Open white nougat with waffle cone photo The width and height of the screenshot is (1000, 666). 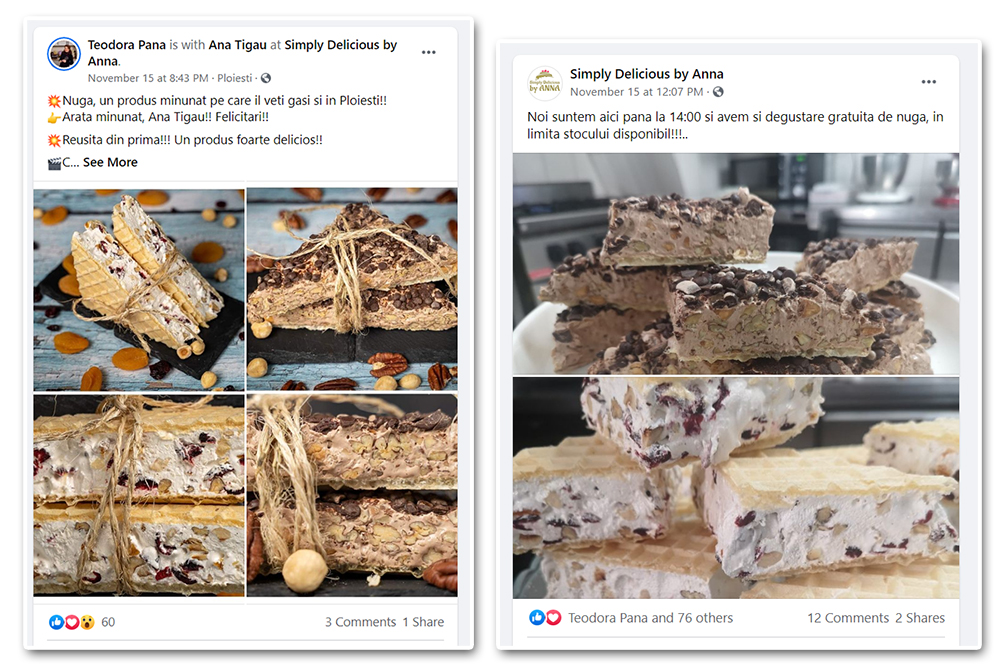[139, 289]
